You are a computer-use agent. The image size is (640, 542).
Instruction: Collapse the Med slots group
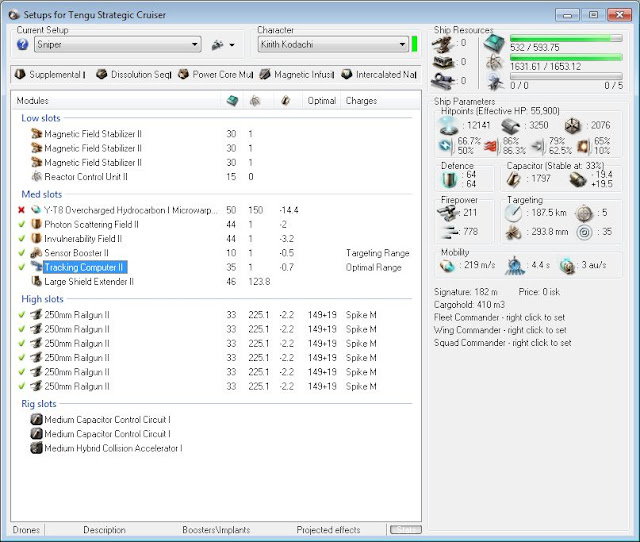click(x=42, y=194)
